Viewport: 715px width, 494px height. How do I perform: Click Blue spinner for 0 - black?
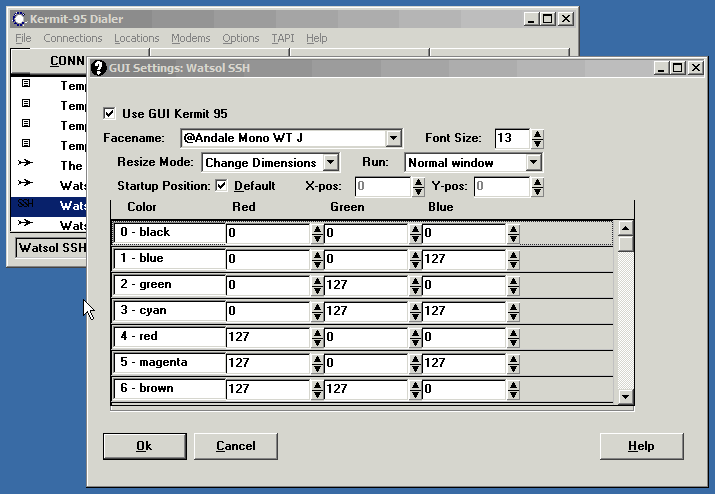(x=513, y=234)
